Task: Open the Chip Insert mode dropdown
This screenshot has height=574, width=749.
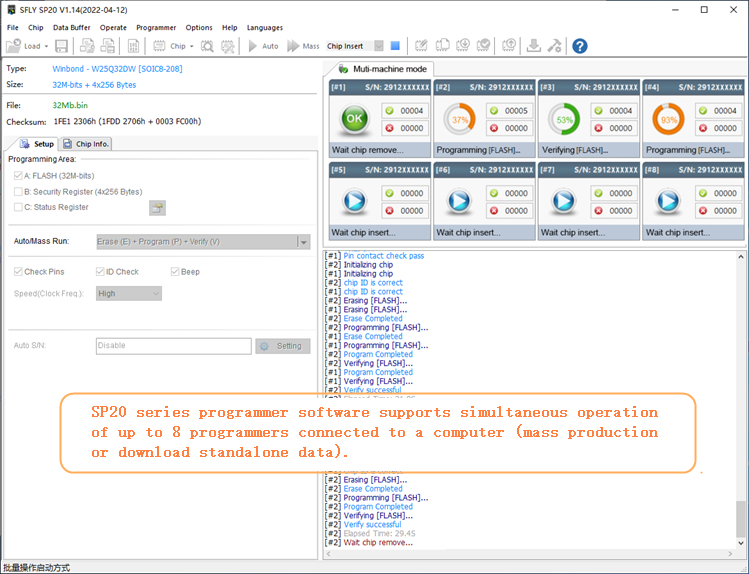Action: 377,46
